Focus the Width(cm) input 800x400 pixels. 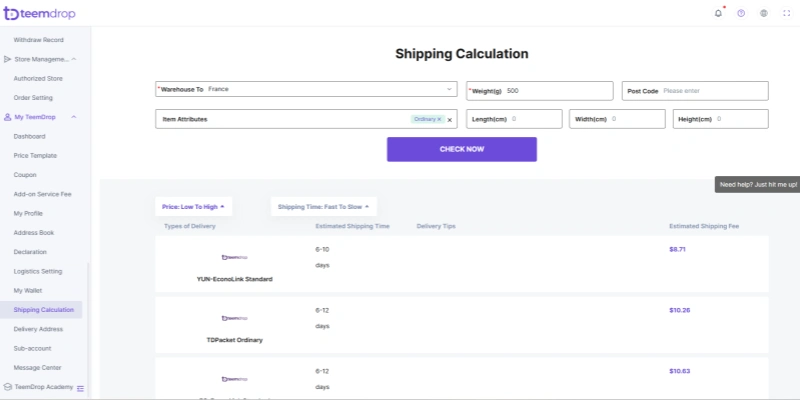pos(617,119)
